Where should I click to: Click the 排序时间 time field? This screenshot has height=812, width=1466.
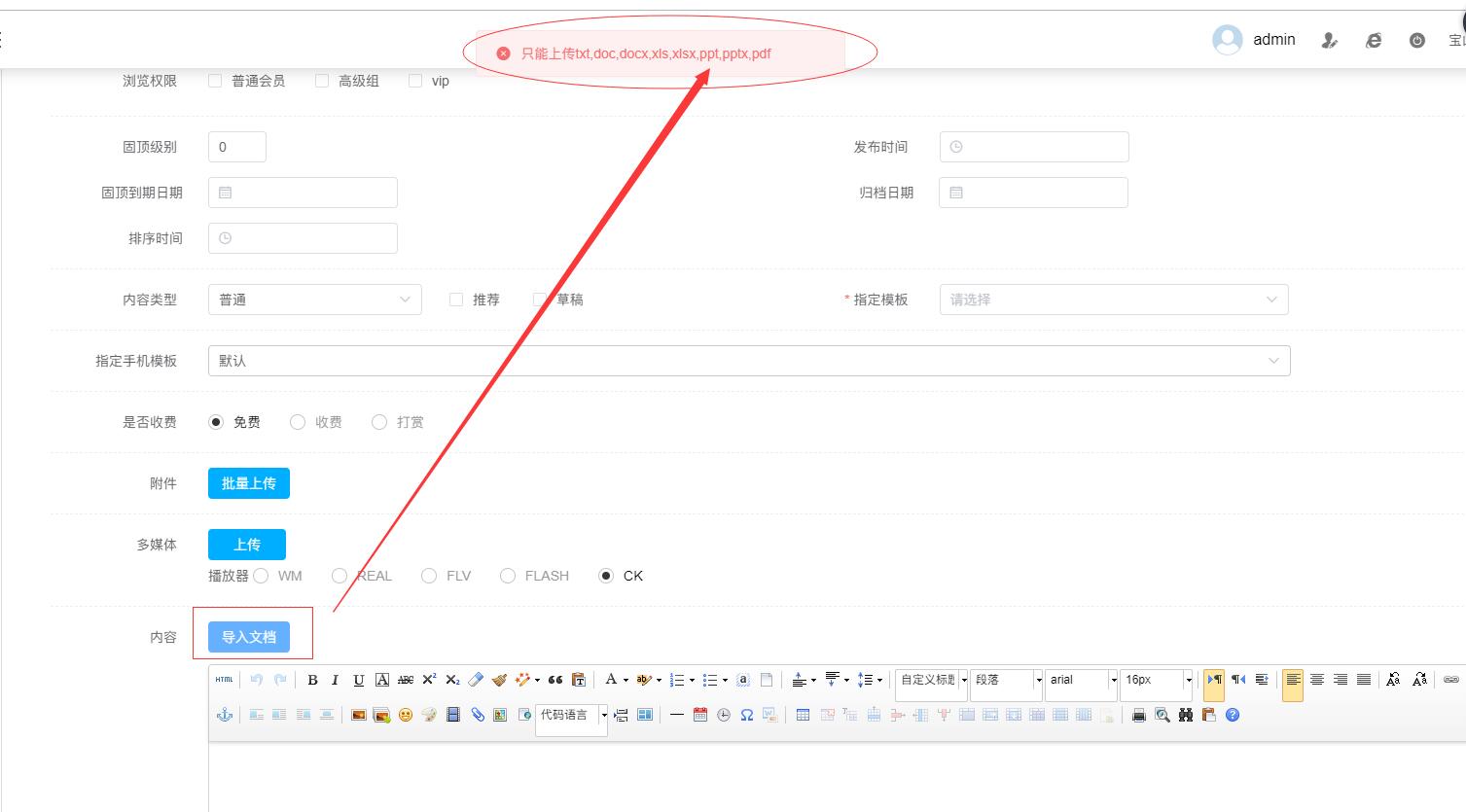[x=303, y=238]
